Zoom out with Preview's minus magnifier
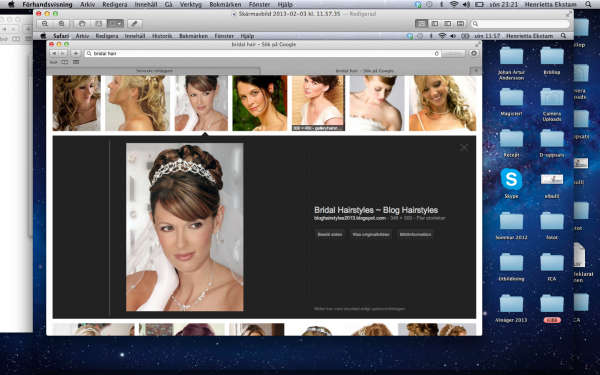This screenshot has width=600, height=375. click(45, 24)
